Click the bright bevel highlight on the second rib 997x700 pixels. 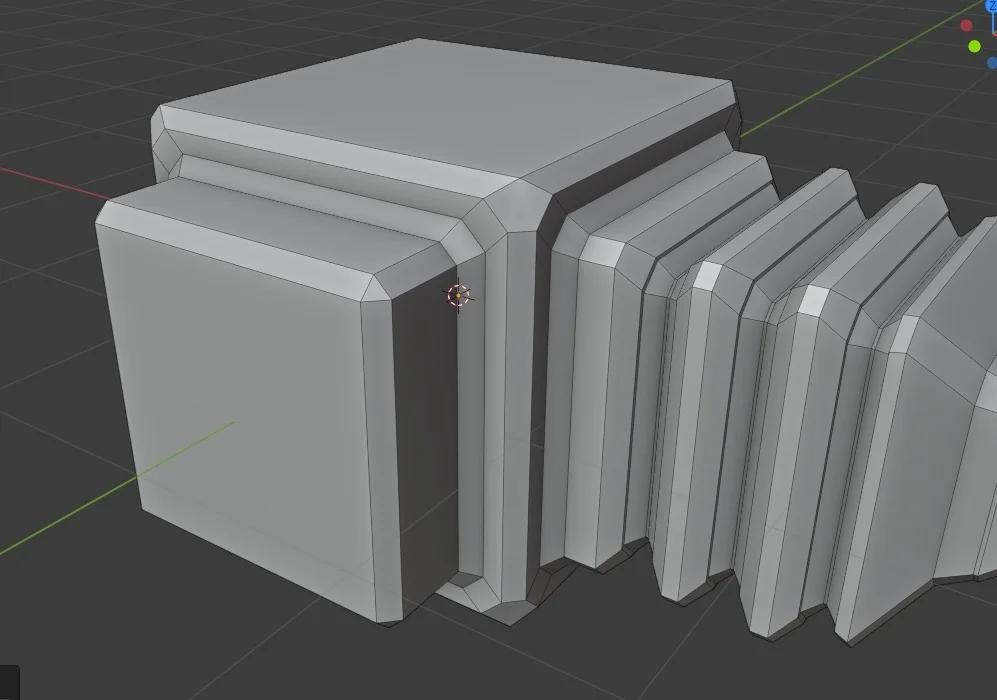point(707,276)
